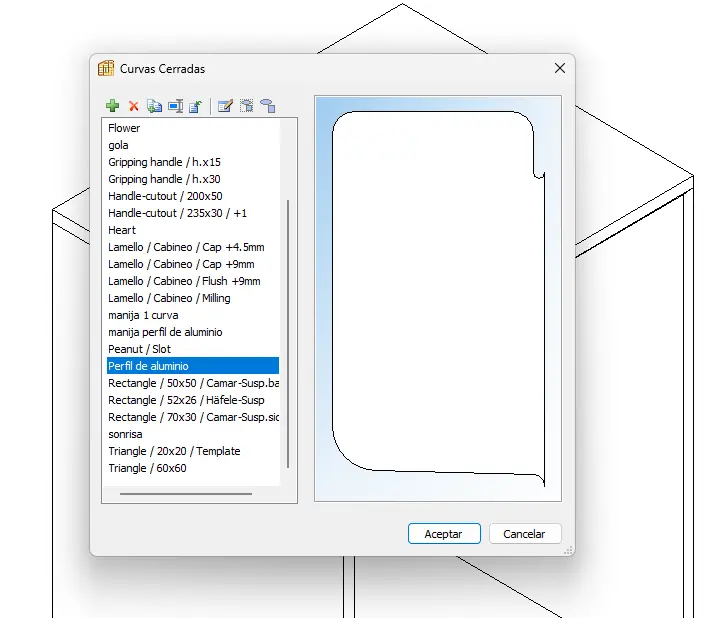
Task: Select Peanut / Slot from the list
Action: pos(142,349)
